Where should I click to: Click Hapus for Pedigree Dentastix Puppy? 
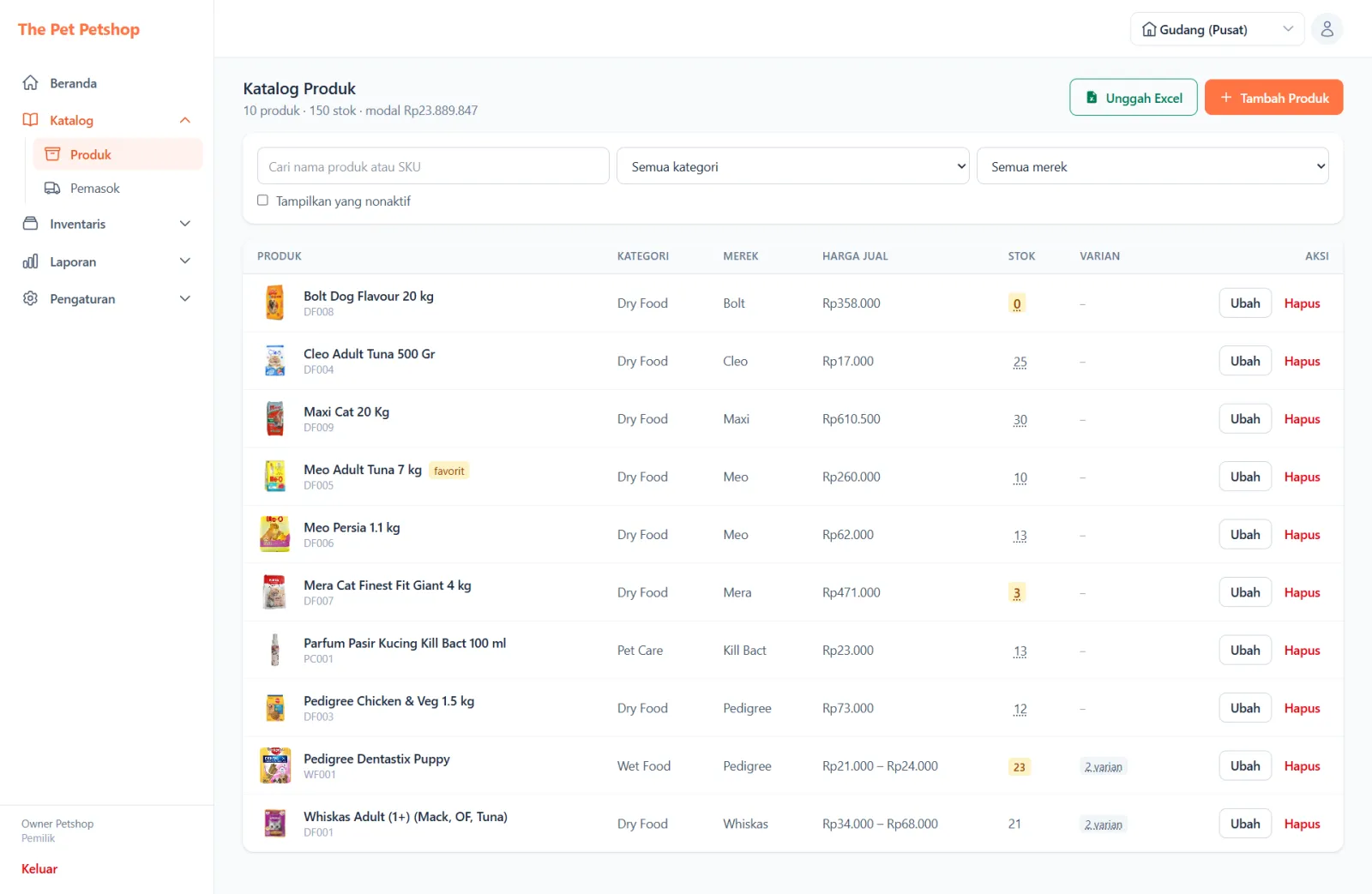(x=1302, y=766)
